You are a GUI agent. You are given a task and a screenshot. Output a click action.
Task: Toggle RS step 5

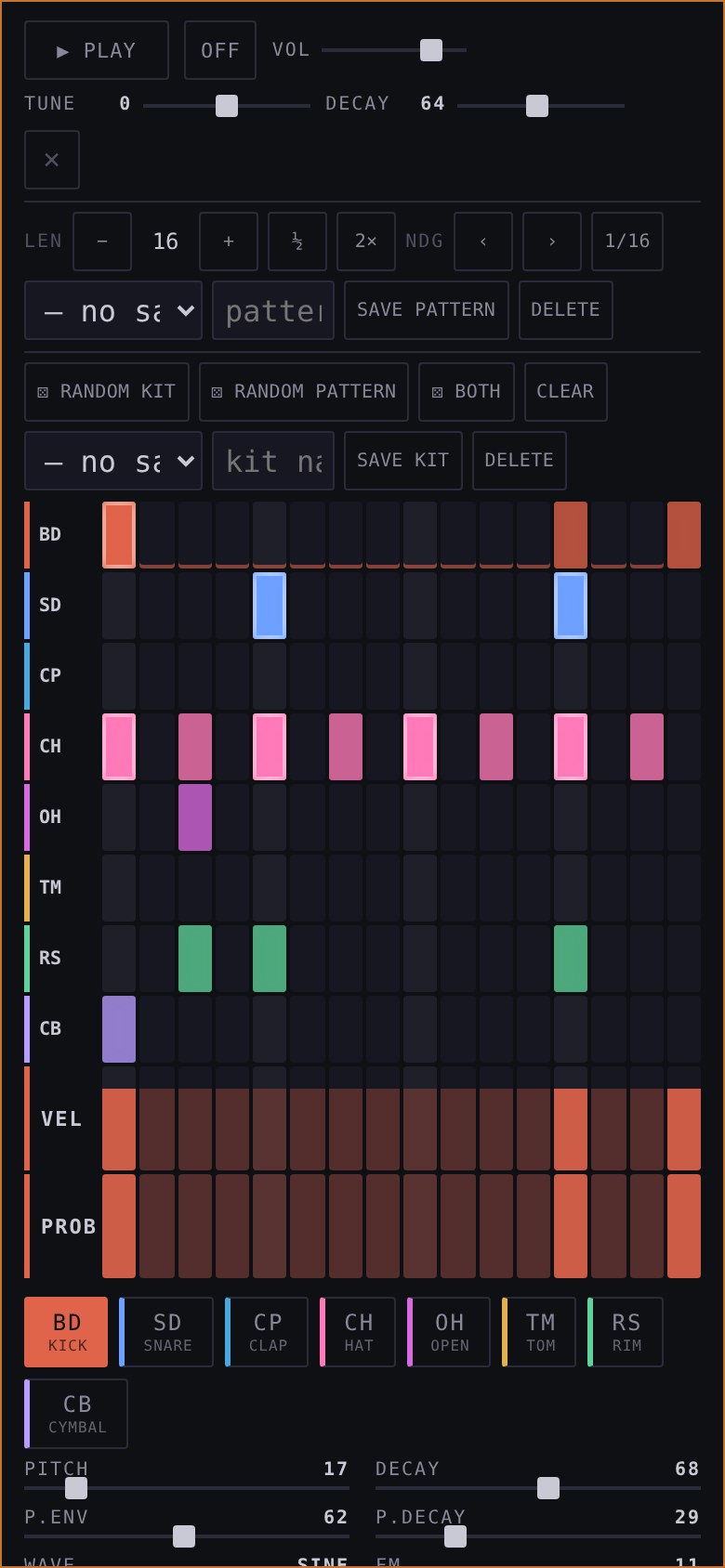tap(270, 959)
